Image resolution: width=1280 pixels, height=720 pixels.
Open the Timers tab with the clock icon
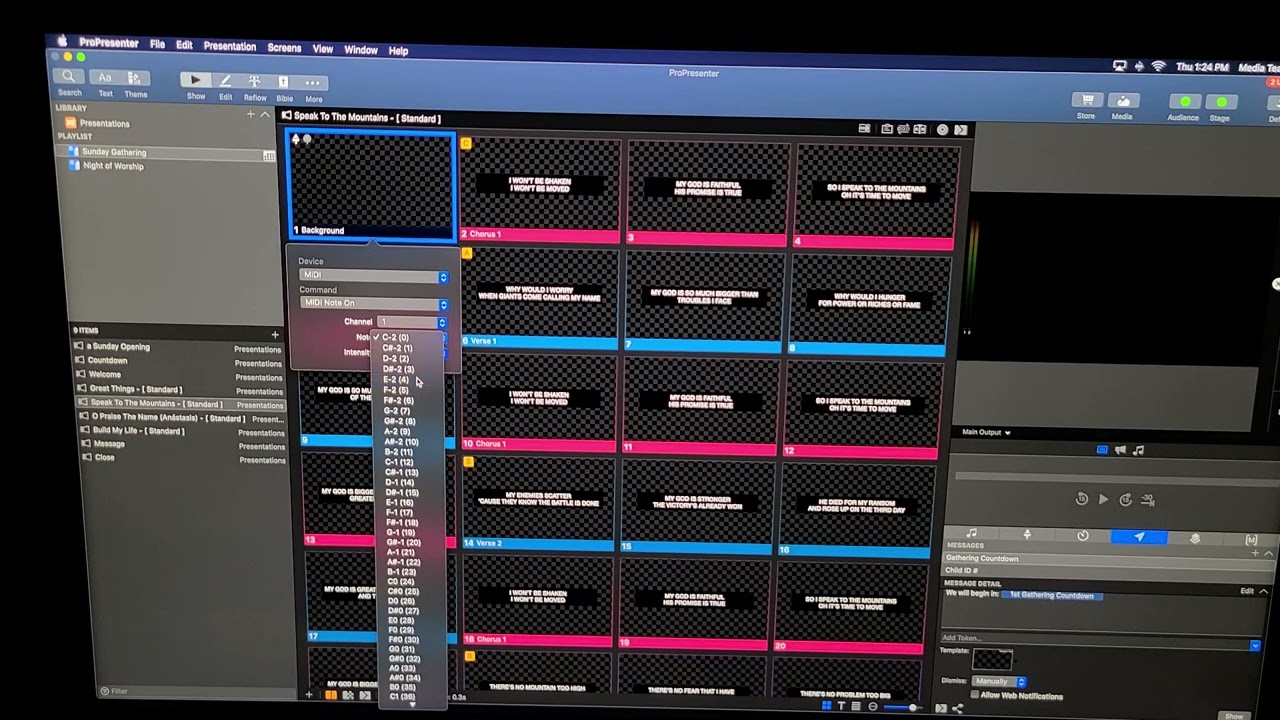coord(1083,537)
